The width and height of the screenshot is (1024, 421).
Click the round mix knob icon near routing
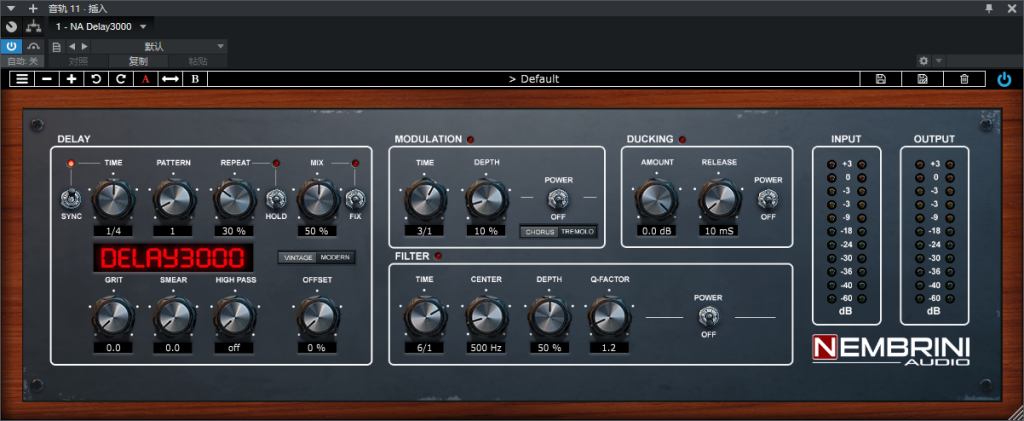(x=11, y=27)
